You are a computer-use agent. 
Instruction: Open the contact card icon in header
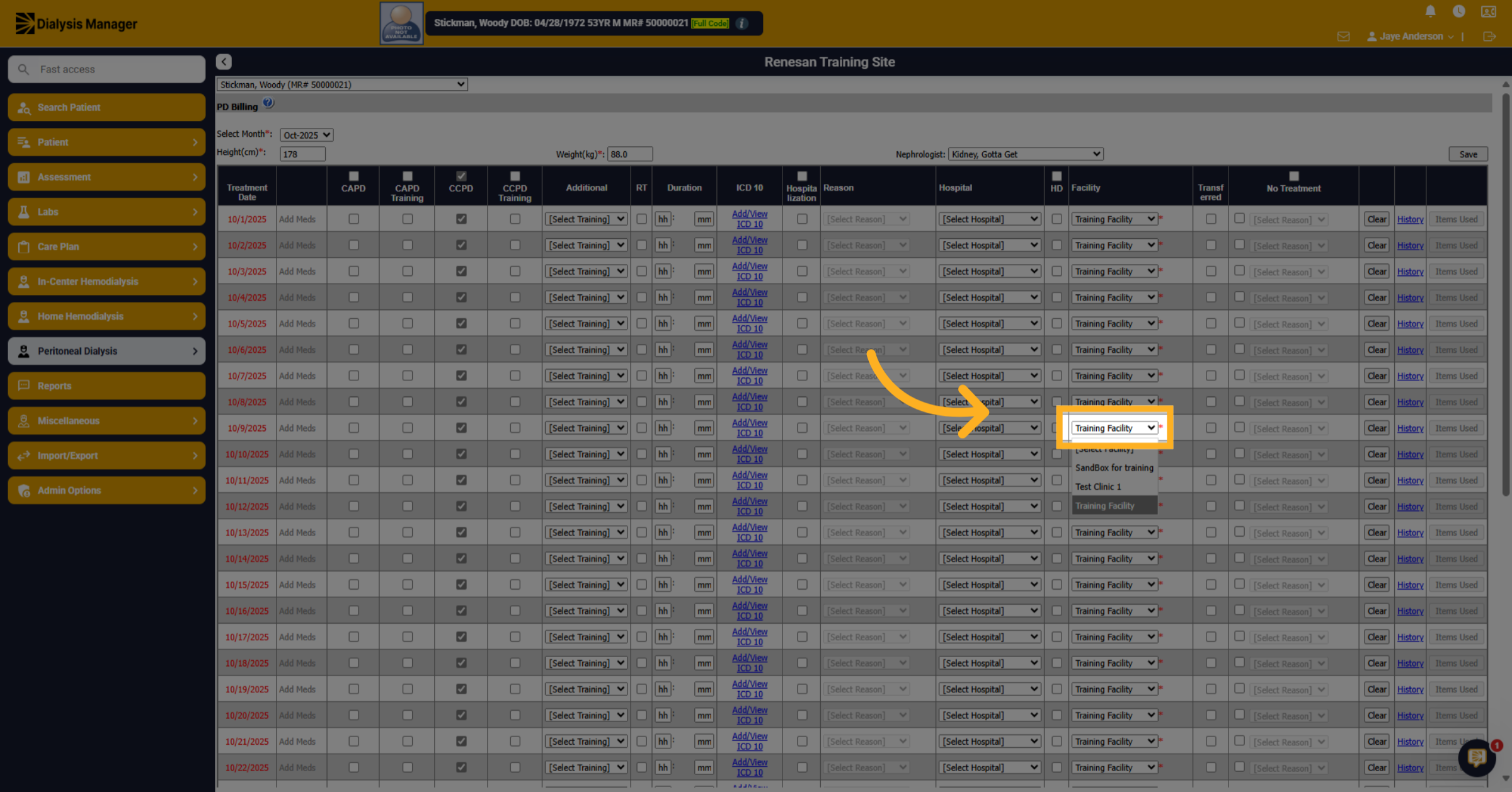tap(1489, 11)
